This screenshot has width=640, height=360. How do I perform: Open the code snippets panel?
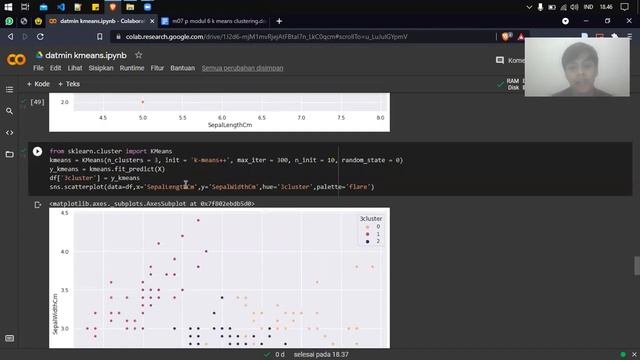coord(9,133)
